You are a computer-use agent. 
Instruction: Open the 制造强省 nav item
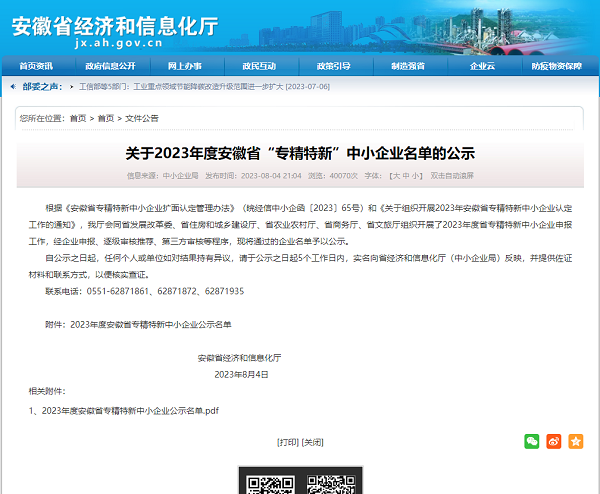[408, 66]
